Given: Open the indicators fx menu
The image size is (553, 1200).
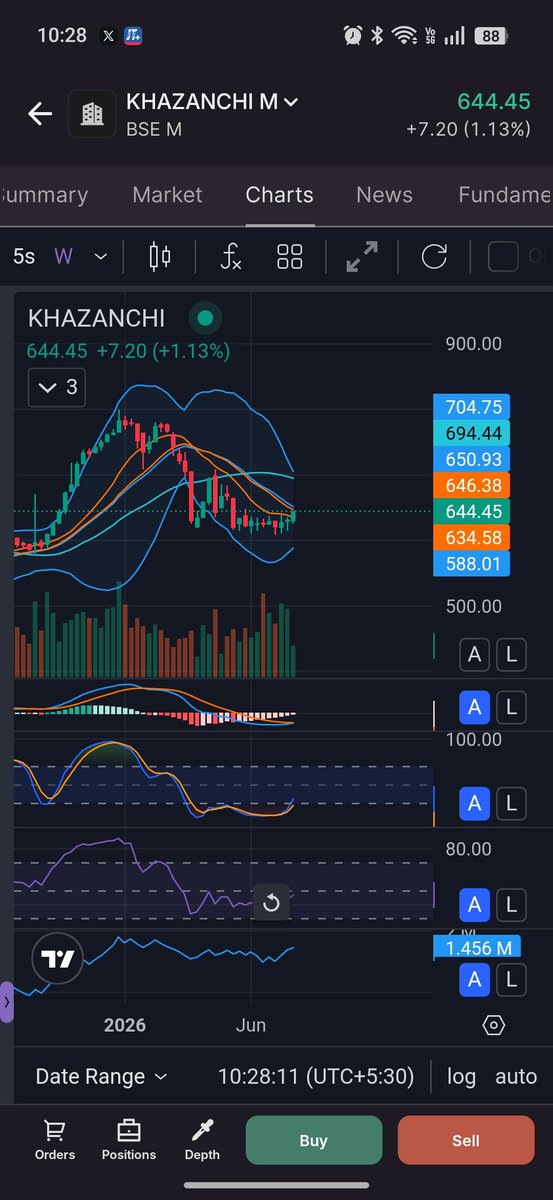Looking at the screenshot, I should click(x=231, y=257).
